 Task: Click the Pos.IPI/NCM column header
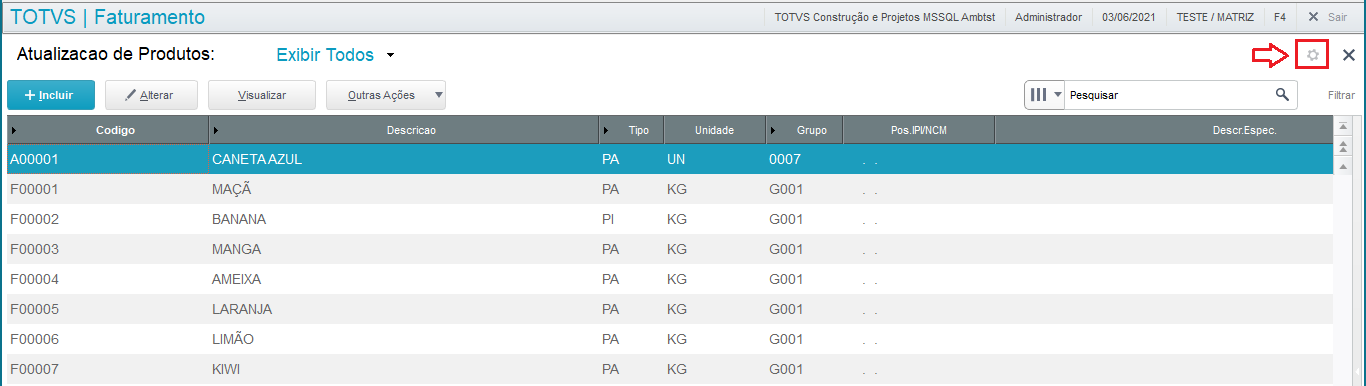coord(919,131)
